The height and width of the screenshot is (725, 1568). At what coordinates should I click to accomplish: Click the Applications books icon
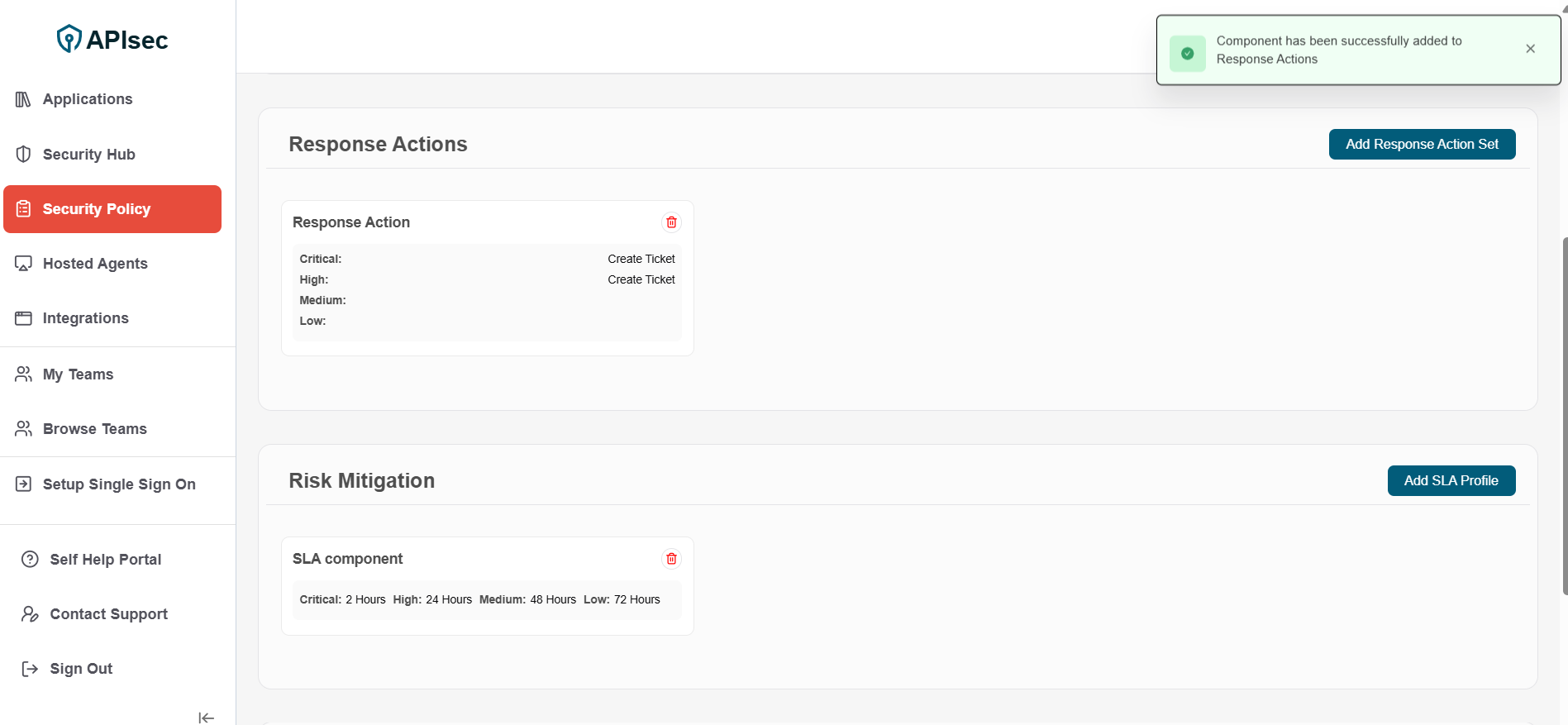23,99
